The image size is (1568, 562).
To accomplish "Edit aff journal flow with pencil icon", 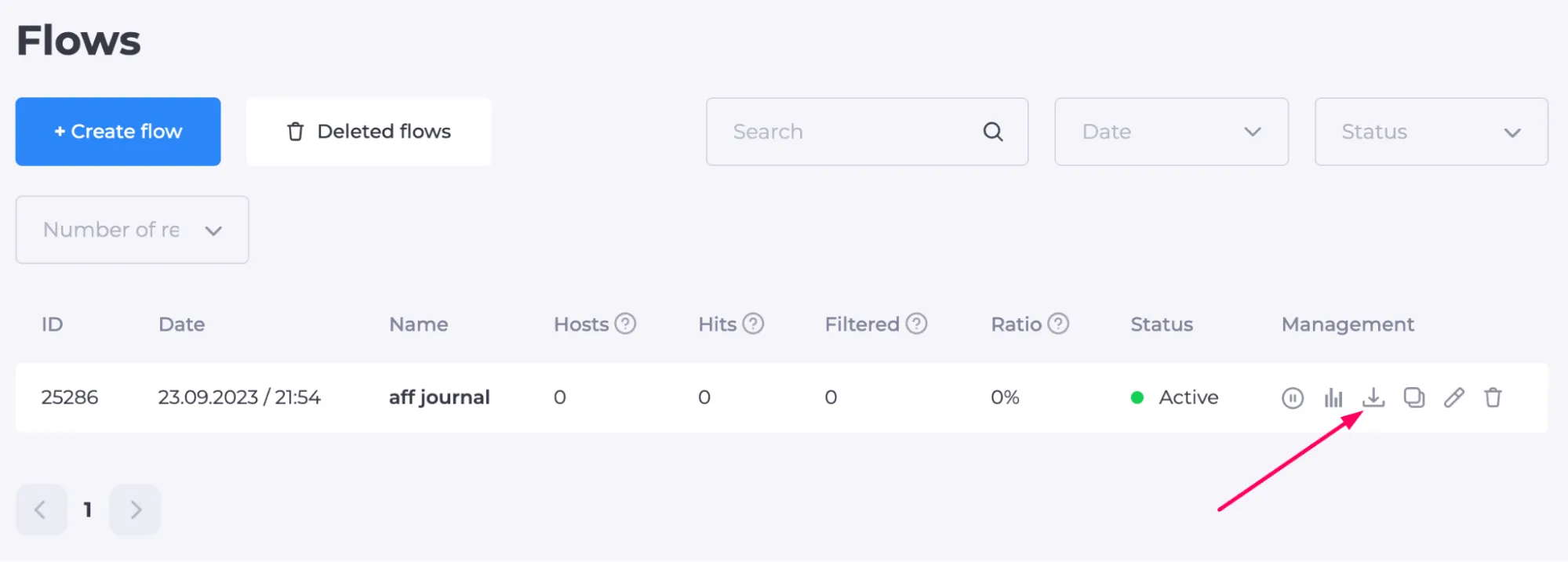I will [1453, 398].
